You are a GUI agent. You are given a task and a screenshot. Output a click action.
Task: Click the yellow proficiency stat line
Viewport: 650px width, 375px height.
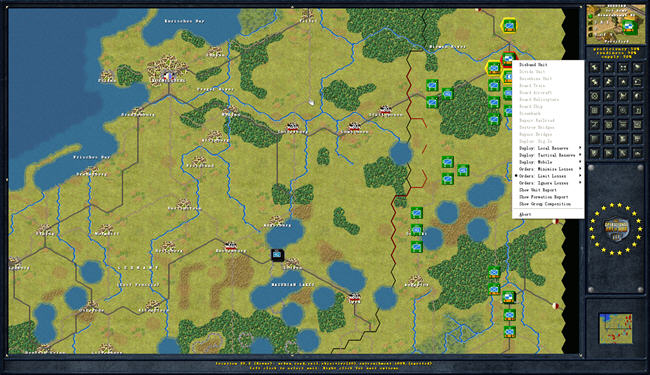coord(616,49)
